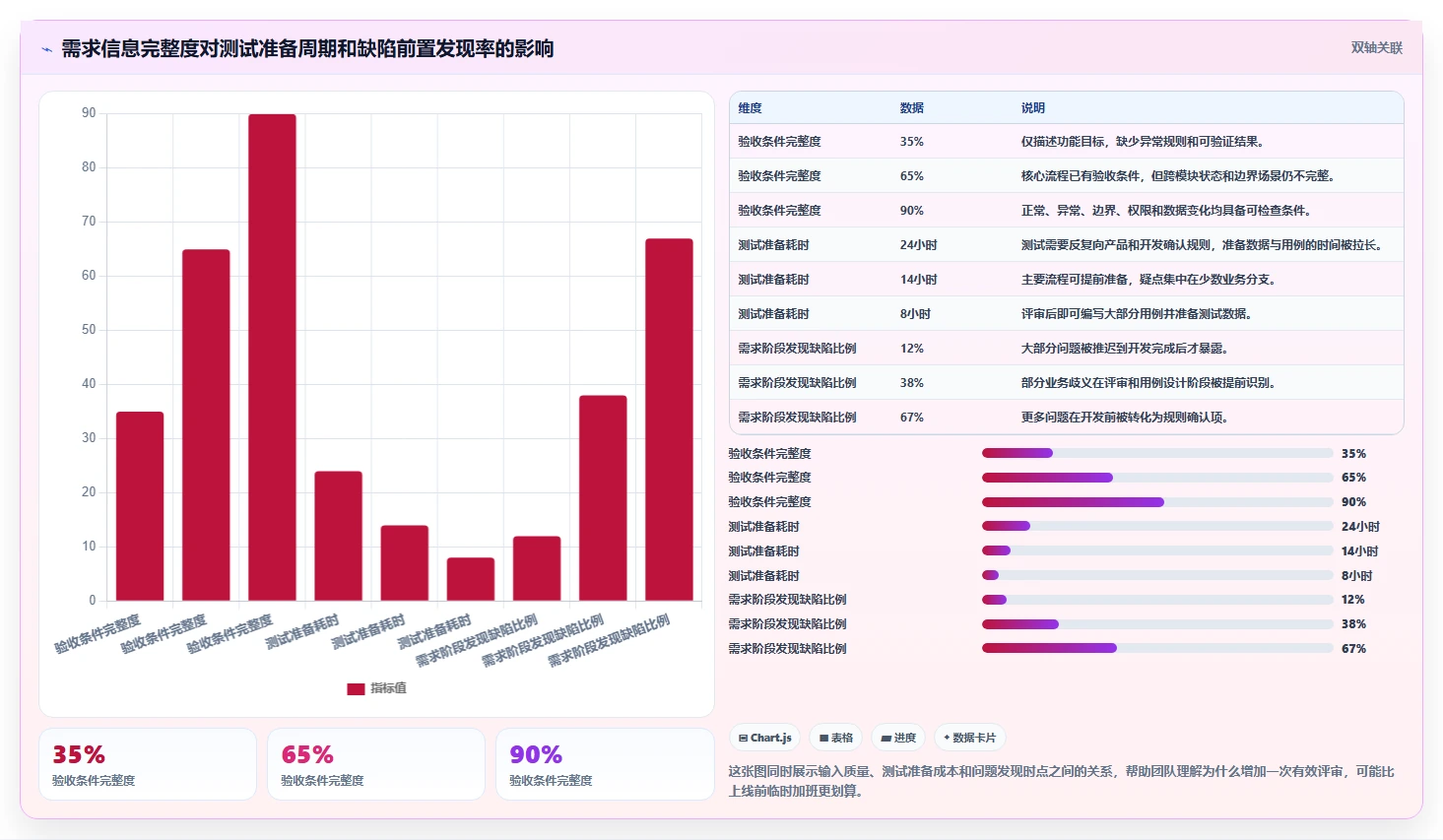
Task: Click table cell 38% in the 数据 column
Action: (911, 383)
